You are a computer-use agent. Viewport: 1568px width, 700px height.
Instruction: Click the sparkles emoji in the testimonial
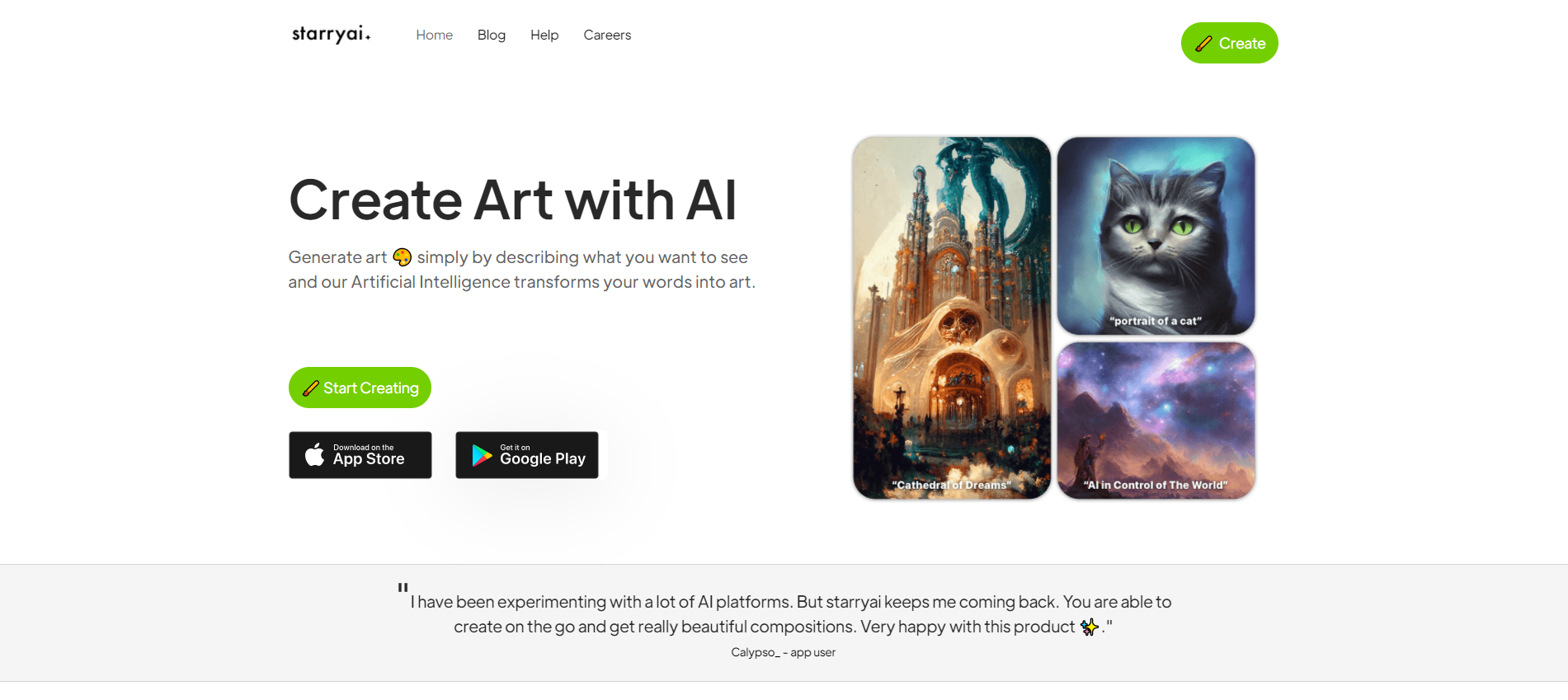(x=1090, y=627)
